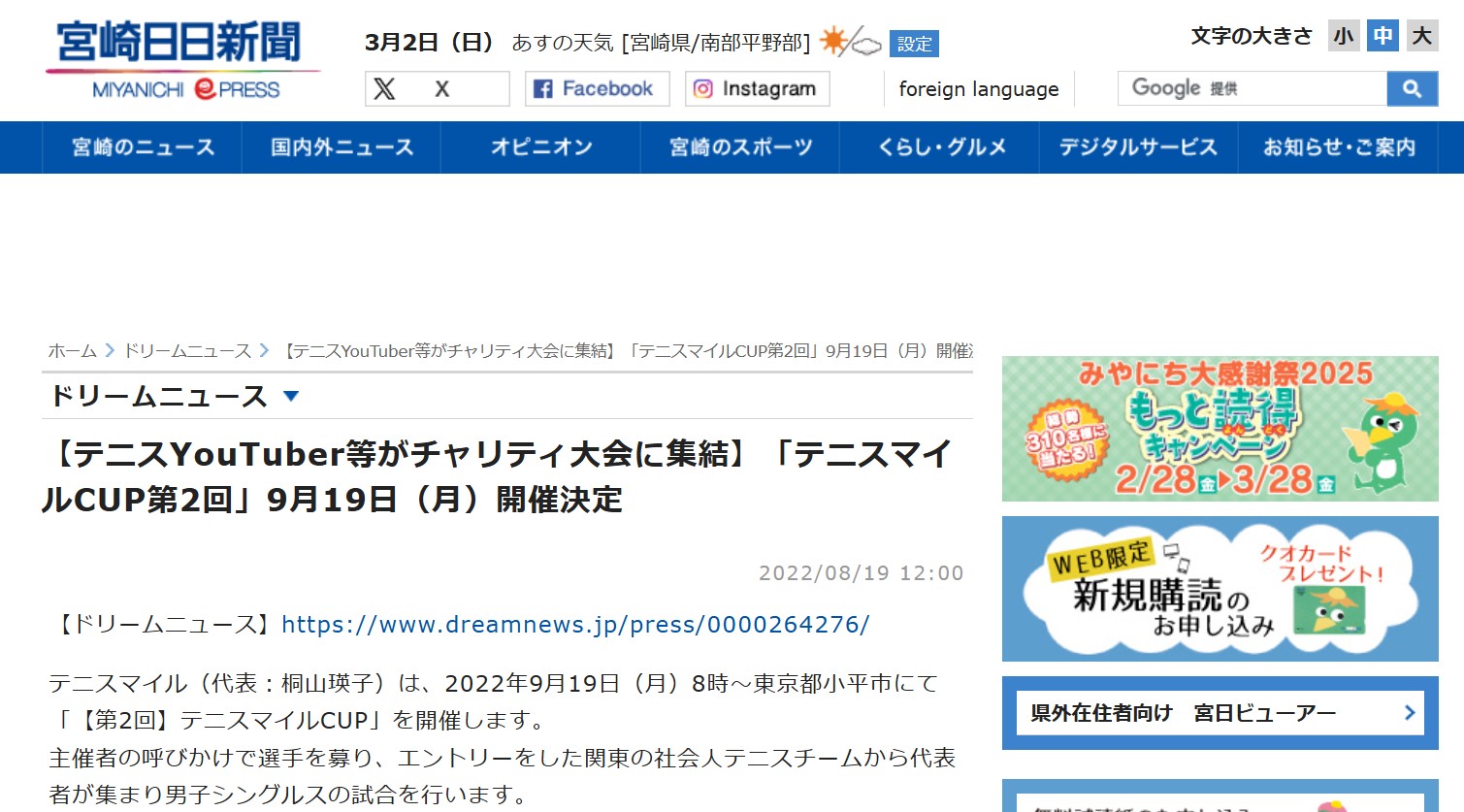Select the 宮崎のスポーツ nav item
Screen dimensions: 1464x812
pos(740,147)
